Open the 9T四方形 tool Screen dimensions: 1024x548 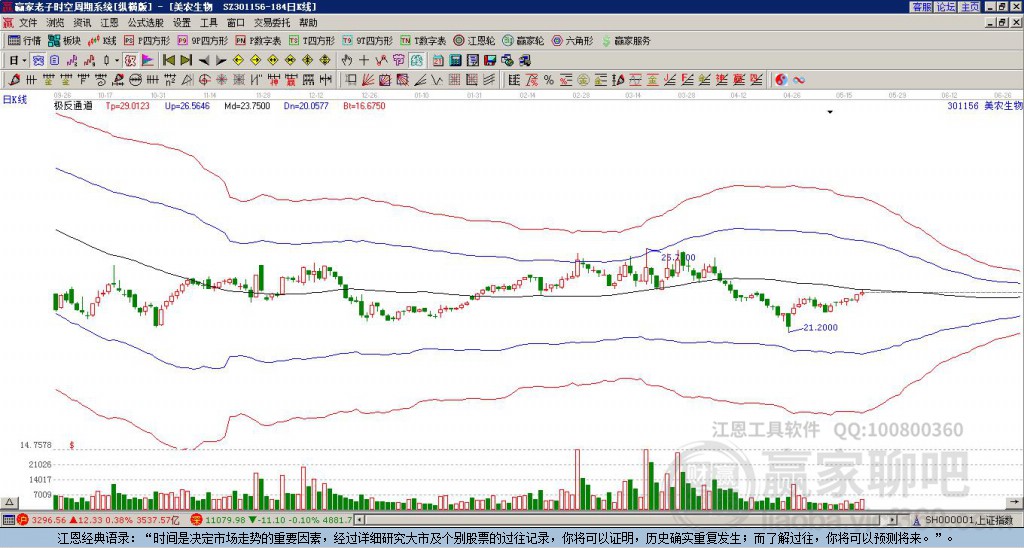click(368, 40)
